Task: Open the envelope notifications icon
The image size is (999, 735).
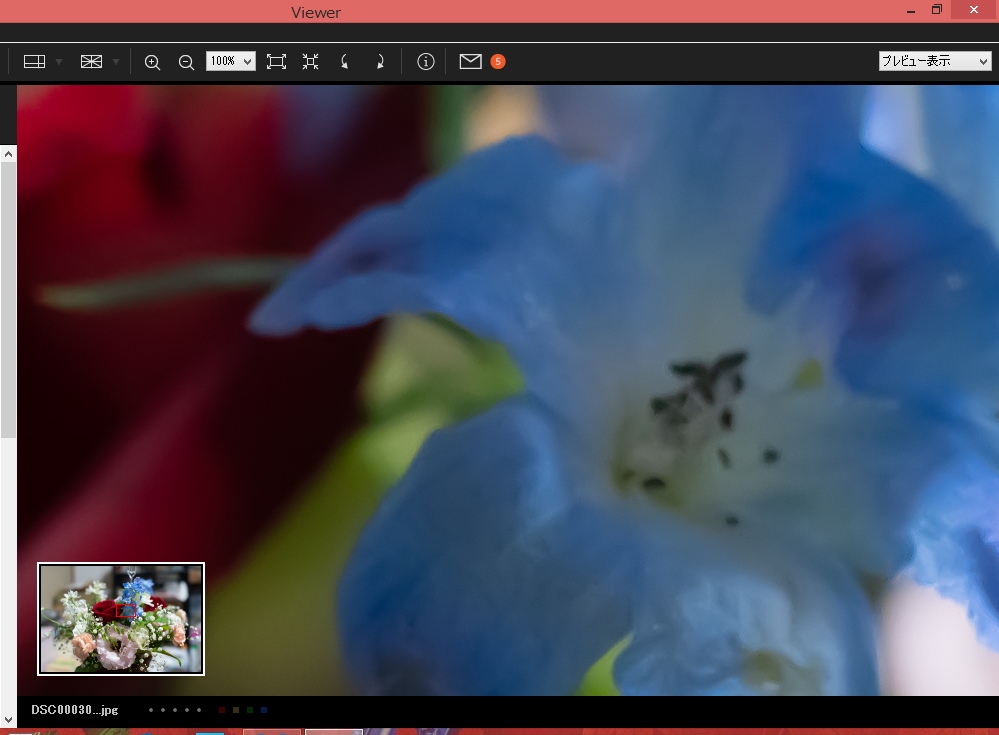Action: click(x=470, y=61)
